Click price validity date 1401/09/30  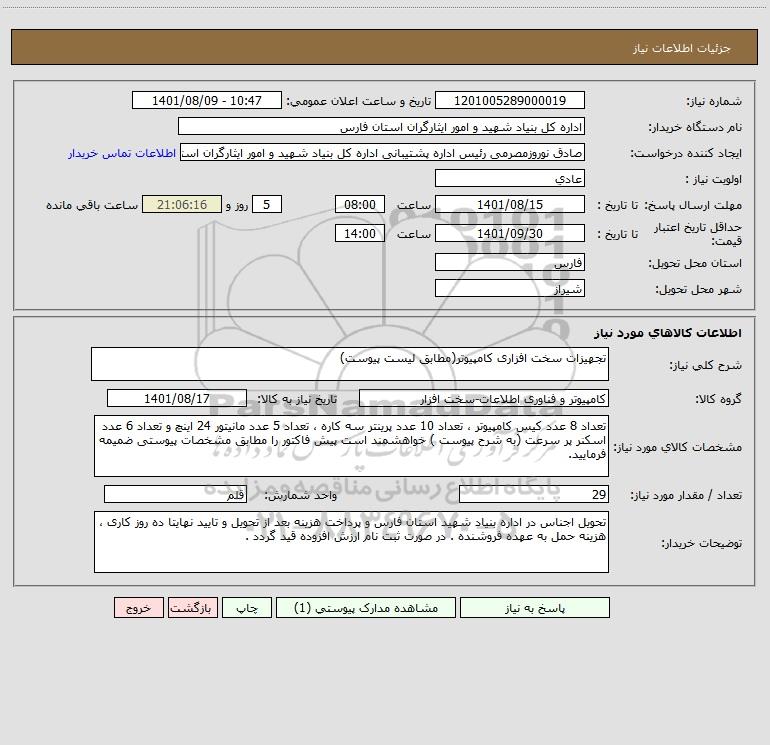[x=510, y=233]
